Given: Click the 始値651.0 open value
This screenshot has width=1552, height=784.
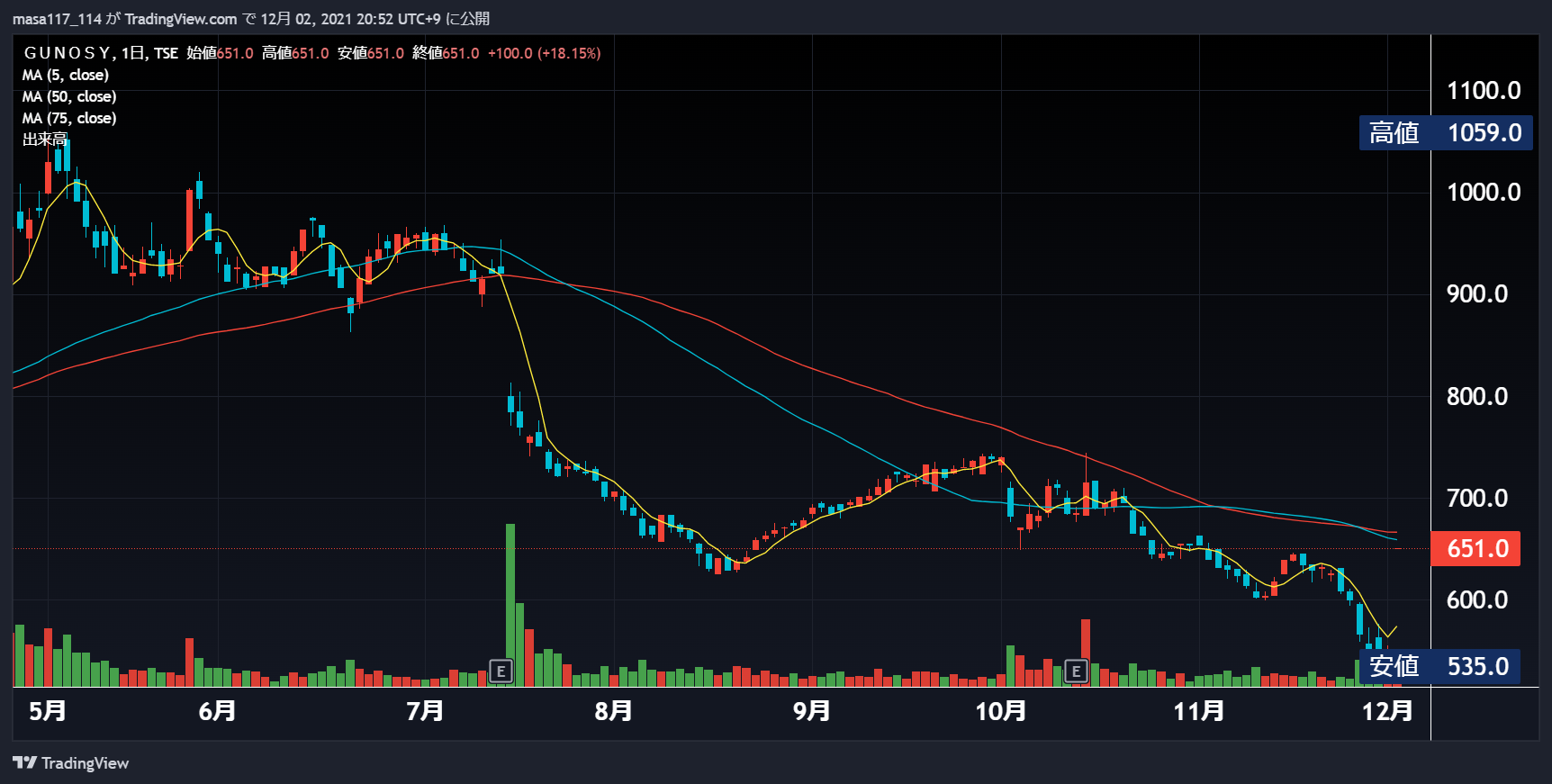Looking at the screenshot, I should click(221, 53).
